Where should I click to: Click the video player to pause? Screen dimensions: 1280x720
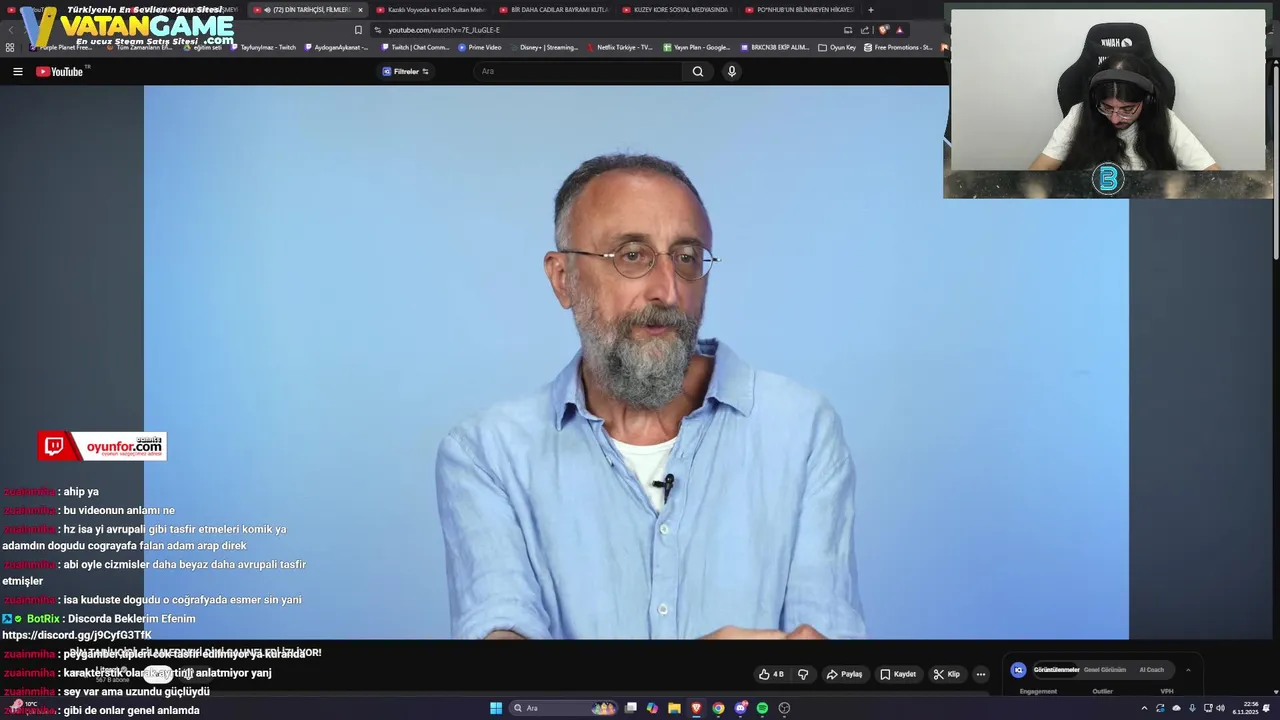click(x=636, y=362)
